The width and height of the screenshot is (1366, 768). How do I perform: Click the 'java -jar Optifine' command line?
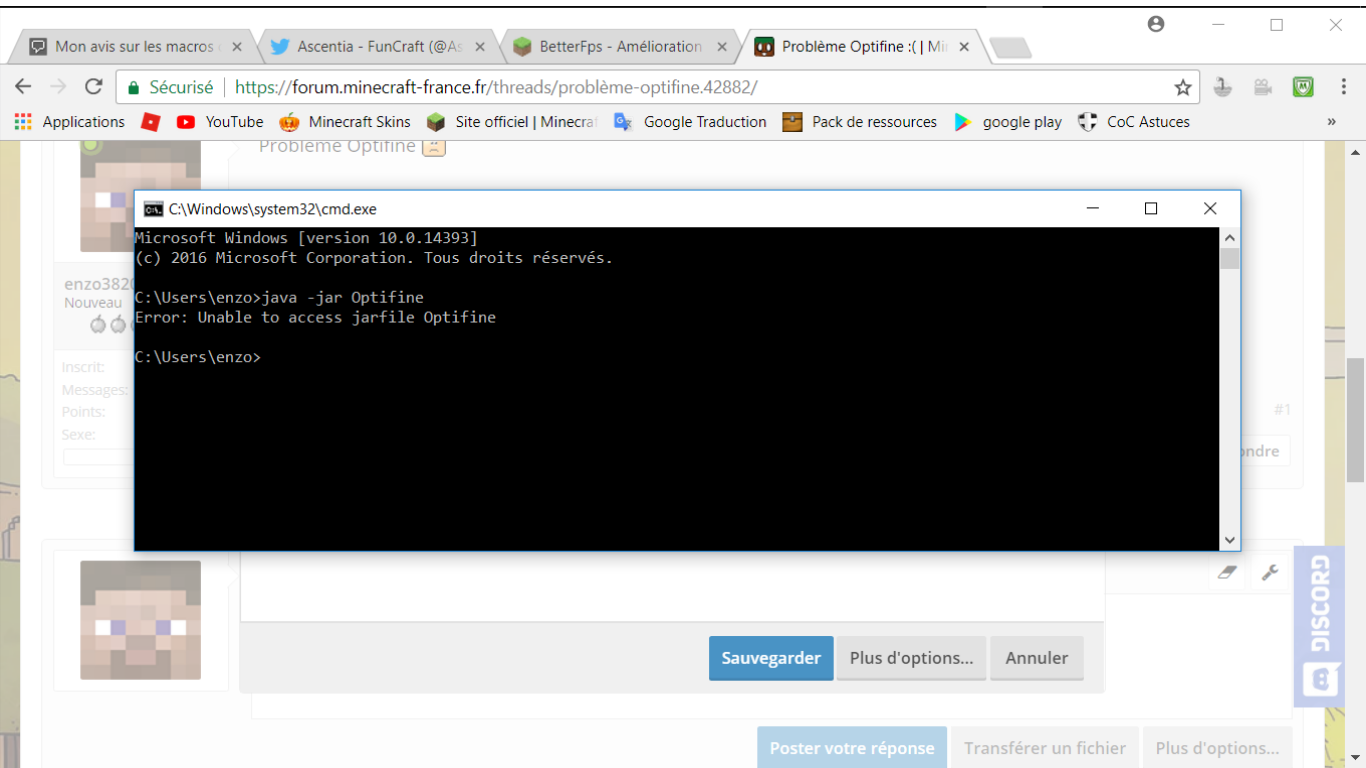click(x=279, y=297)
